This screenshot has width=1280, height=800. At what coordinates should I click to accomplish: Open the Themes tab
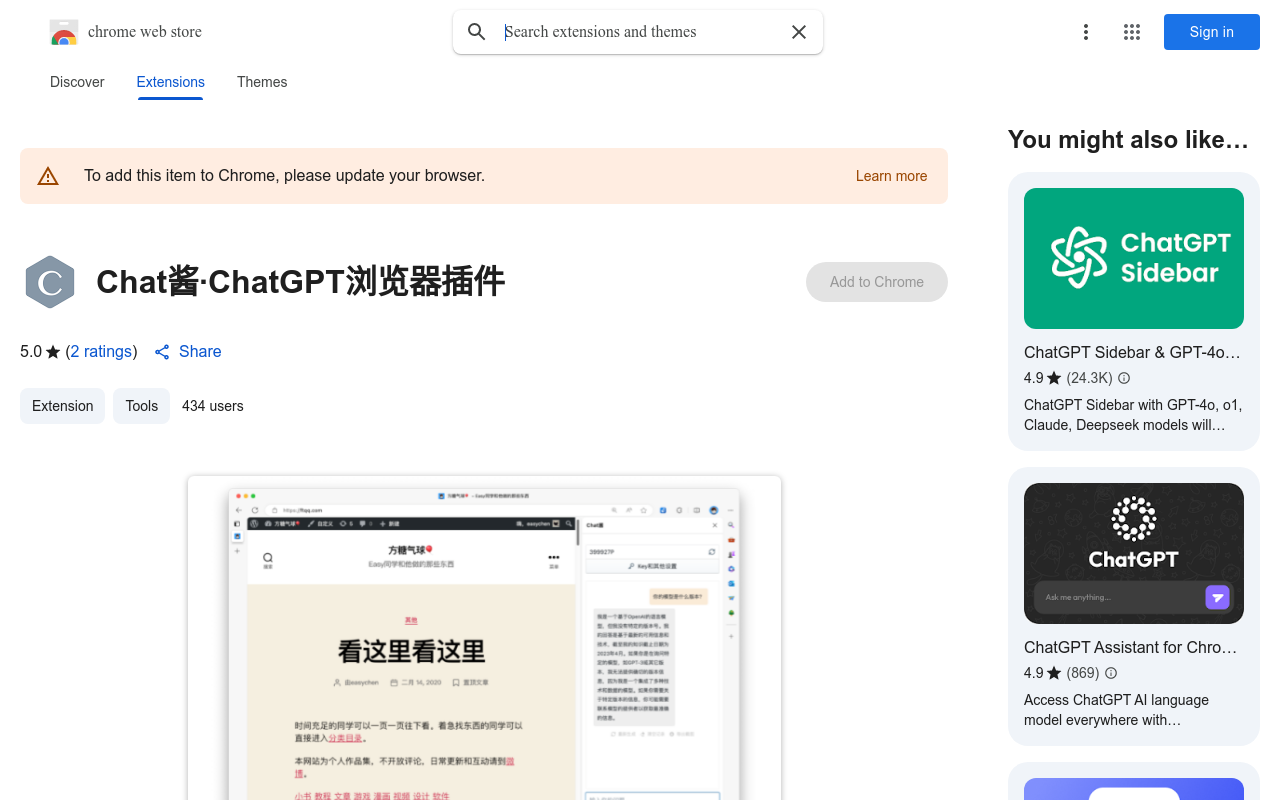262,82
